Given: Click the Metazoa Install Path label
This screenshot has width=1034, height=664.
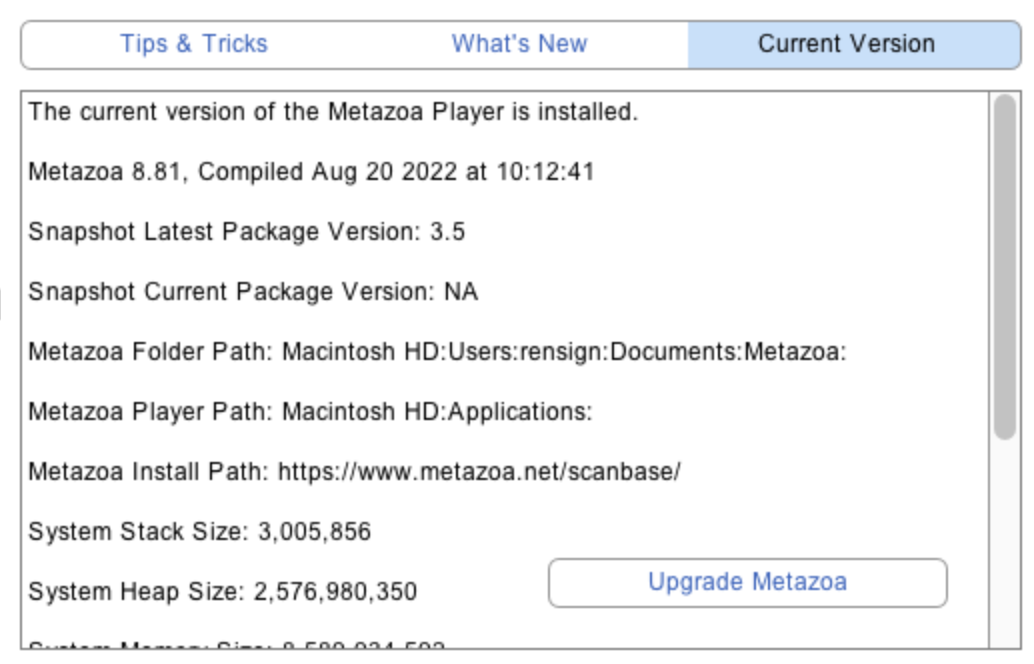Looking at the screenshot, I should pos(148,472).
